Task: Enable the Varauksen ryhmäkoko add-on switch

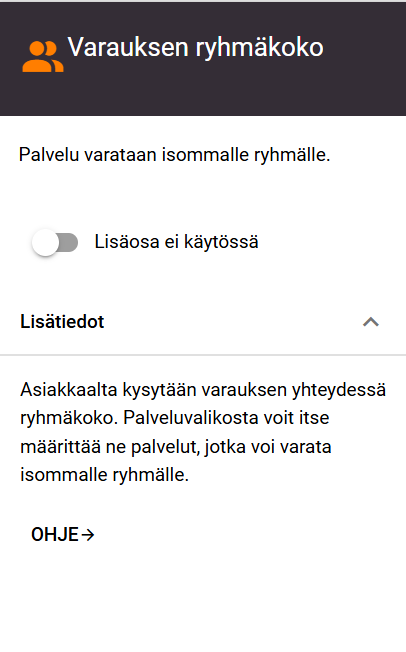Action: point(55,242)
